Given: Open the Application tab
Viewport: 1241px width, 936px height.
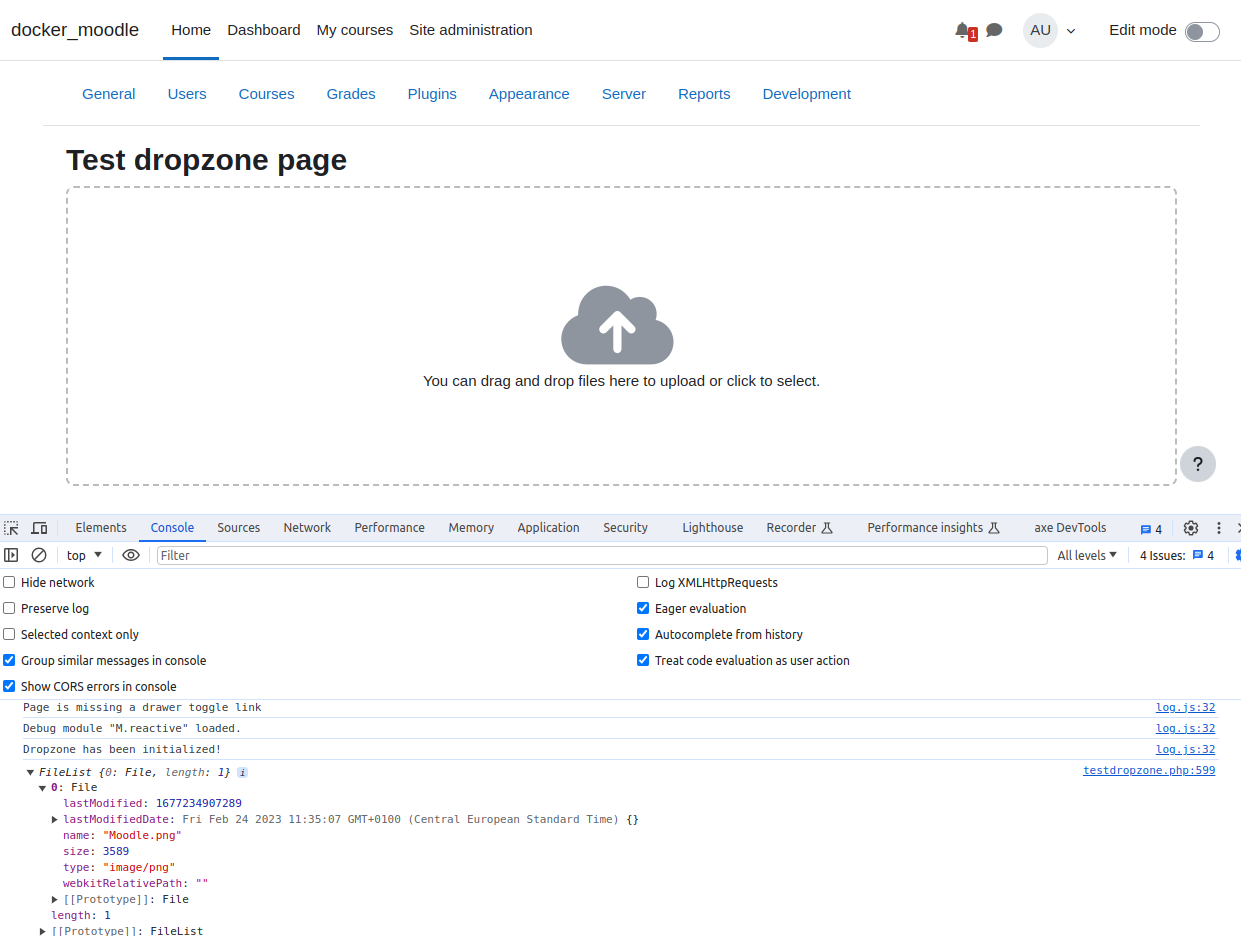Looking at the screenshot, I should pos(548,528).
